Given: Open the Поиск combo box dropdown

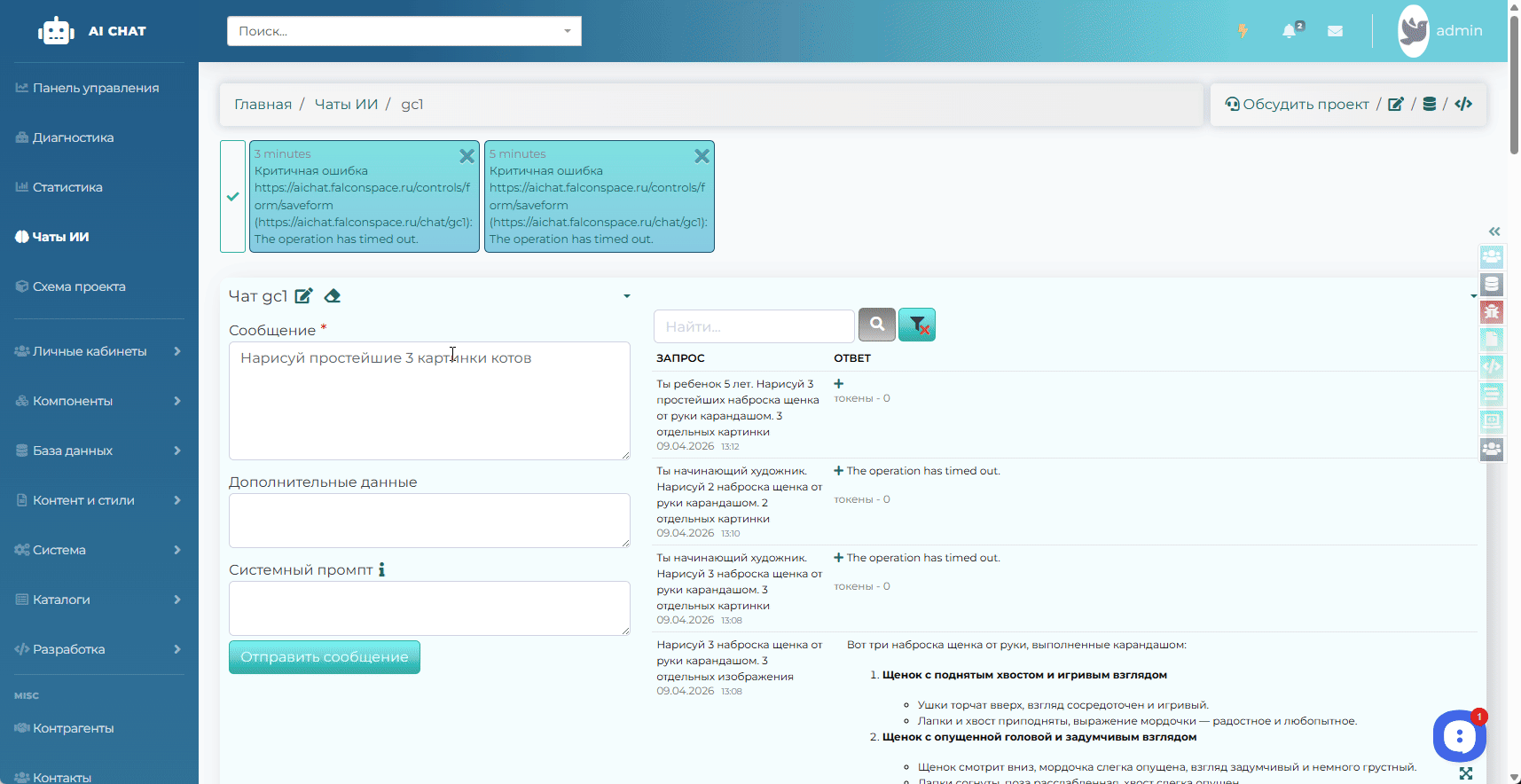Looking at the screenshot, I should (x=568, y=31).
